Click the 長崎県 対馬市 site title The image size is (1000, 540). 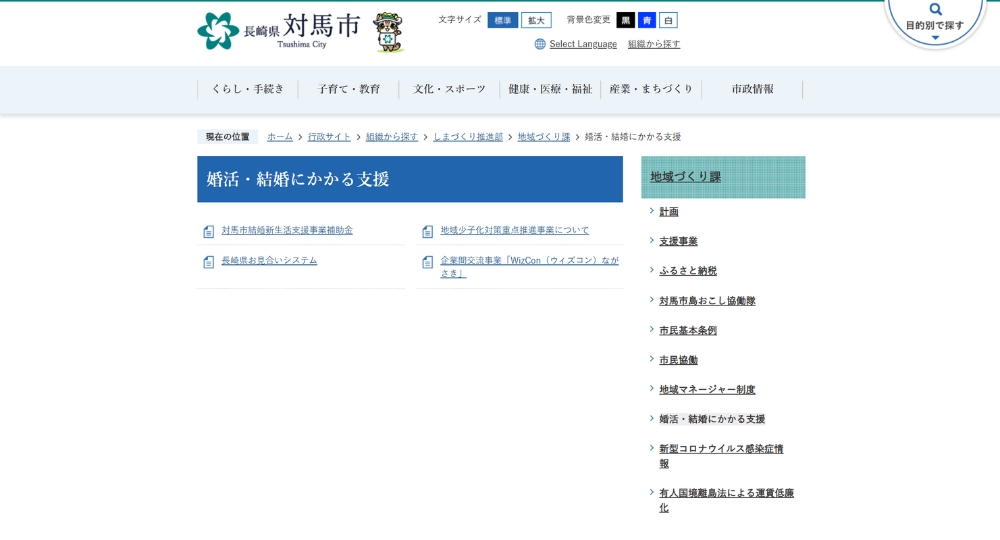coord(302,30)
